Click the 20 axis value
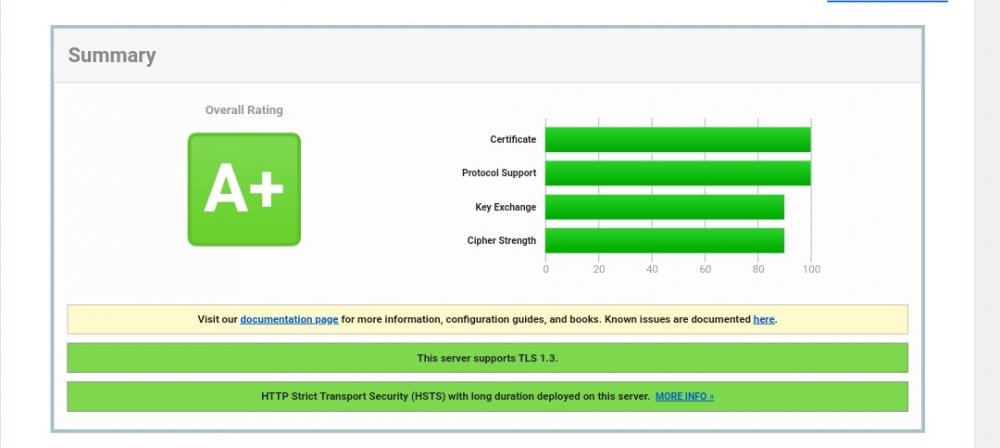Viewport: 1000px width, 448px height. click(x=598, y=269)
